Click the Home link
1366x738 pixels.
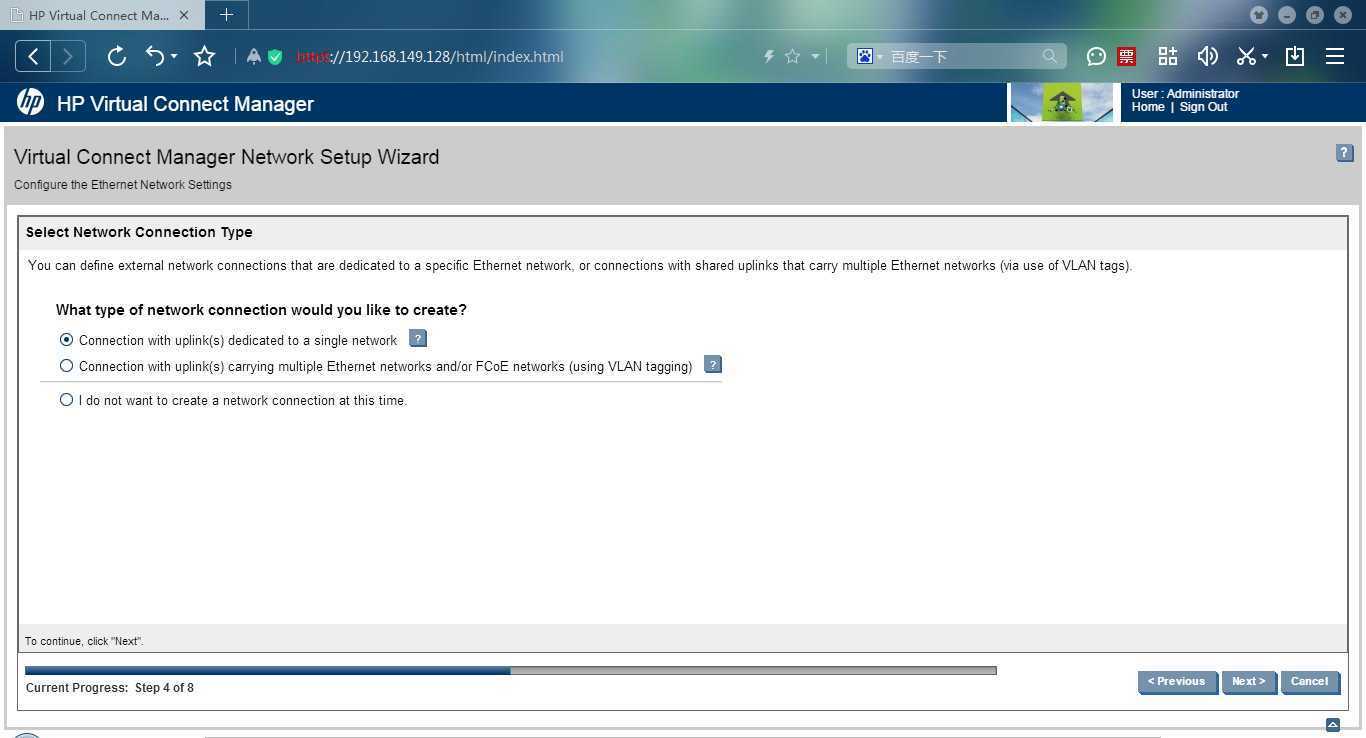[x=1148, y=107]
